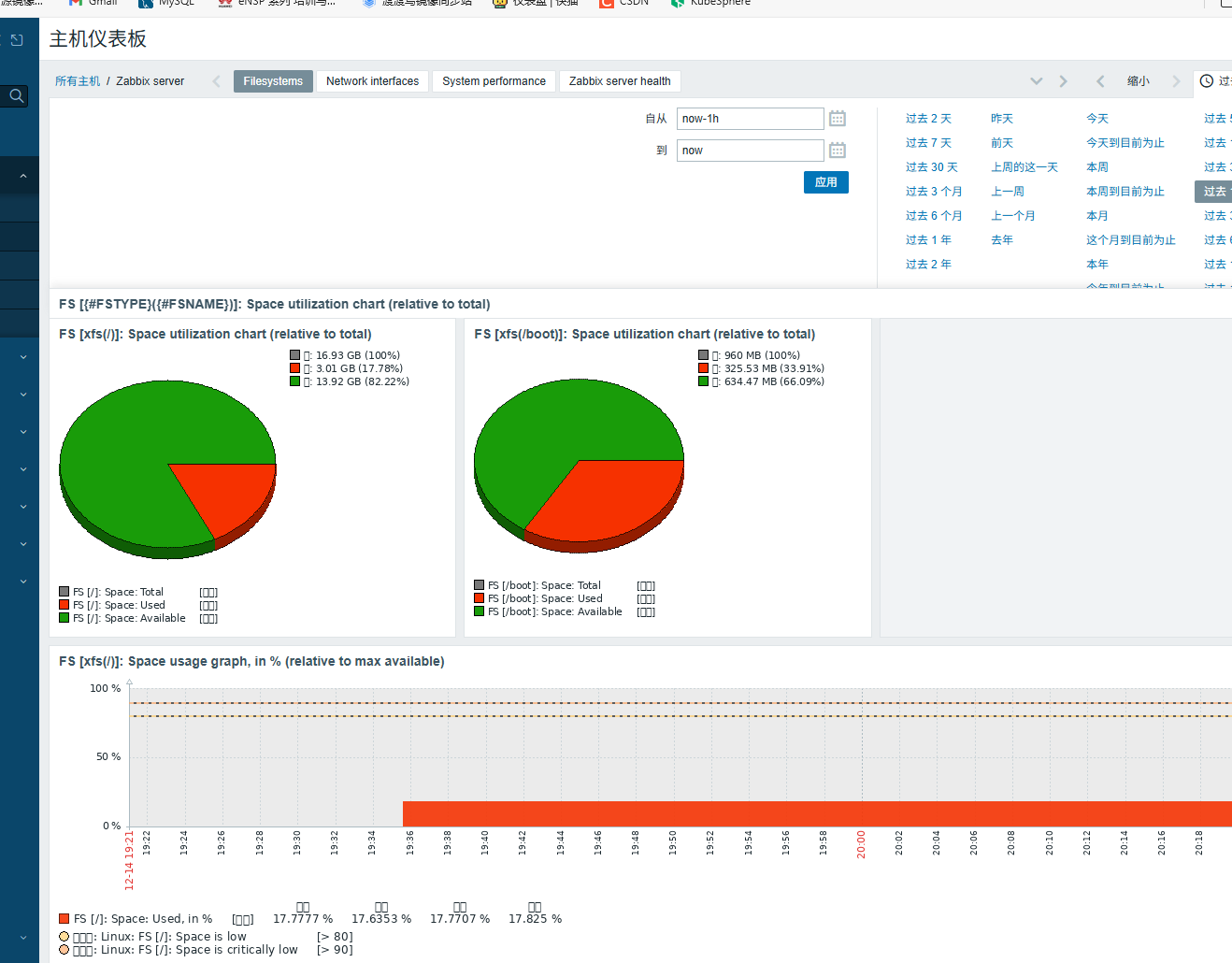This screenshot has width=1232, height=963.
Task: Switch to the Filesystems tab
Action: (x=273, y=81)
